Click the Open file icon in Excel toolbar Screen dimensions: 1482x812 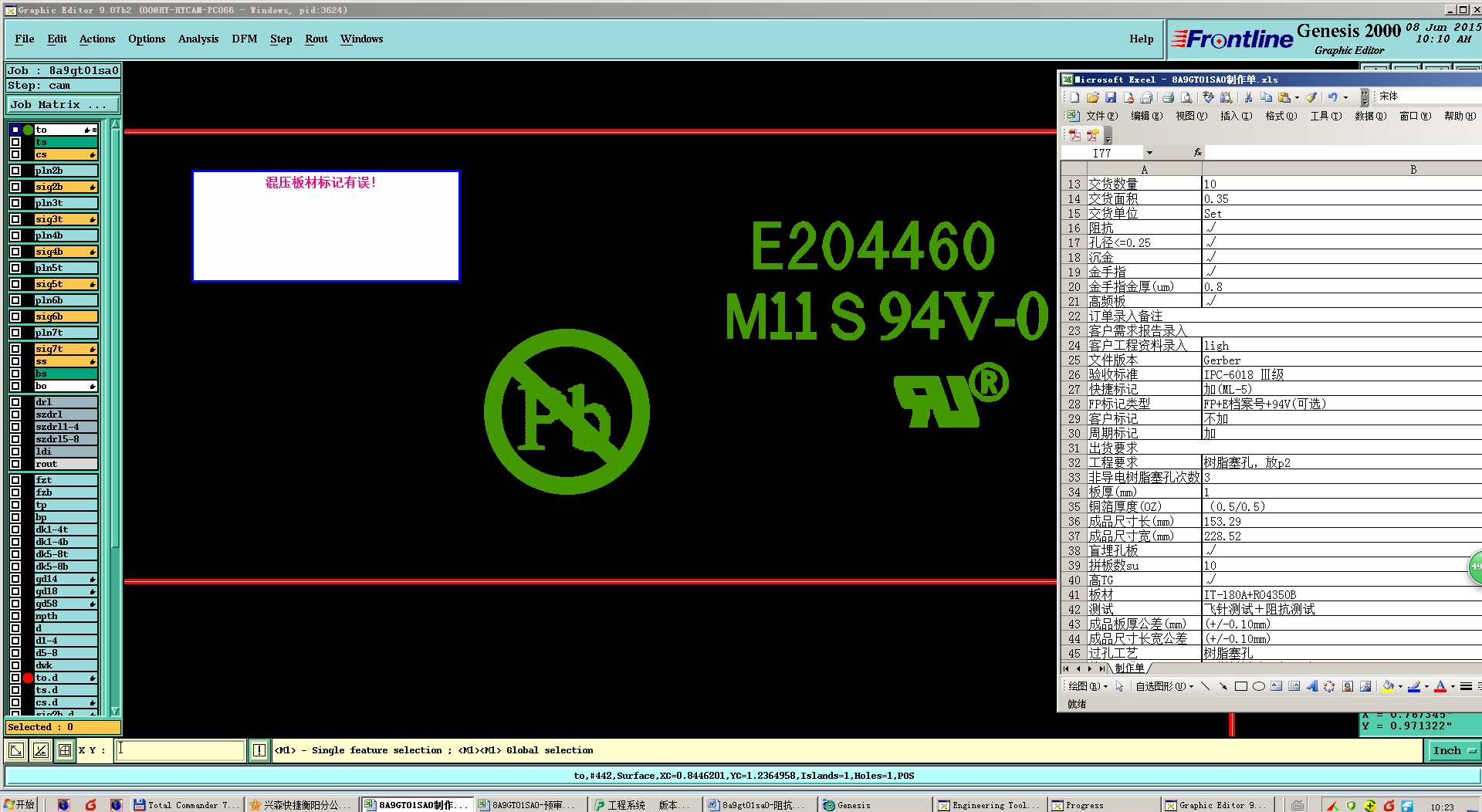tap(1093, 97)
